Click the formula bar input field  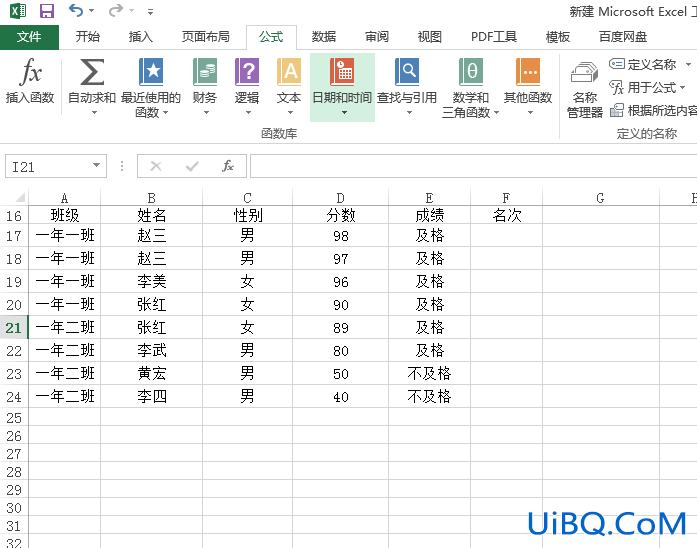coord(473,166)
